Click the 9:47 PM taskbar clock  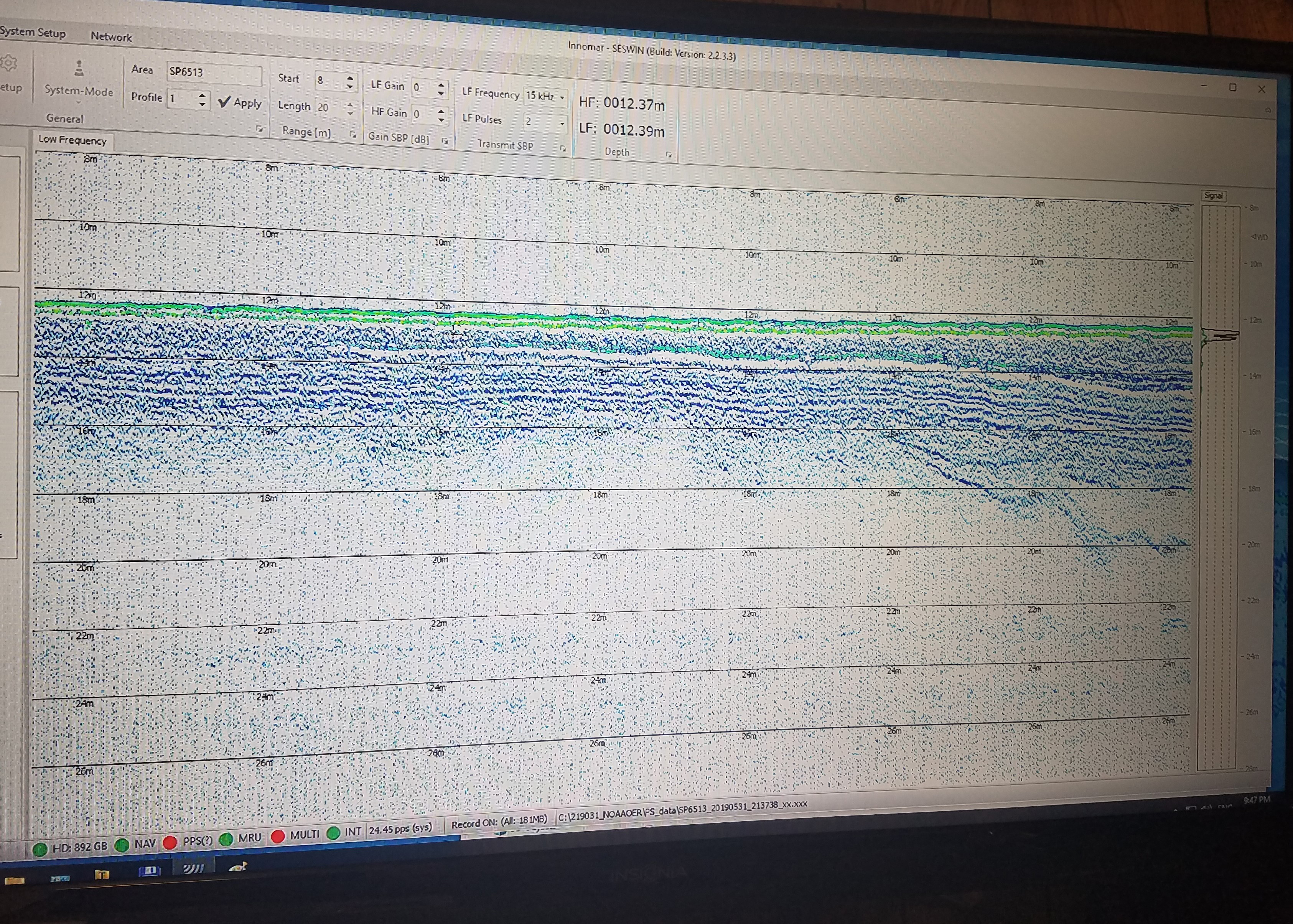tap(1257, 800)
